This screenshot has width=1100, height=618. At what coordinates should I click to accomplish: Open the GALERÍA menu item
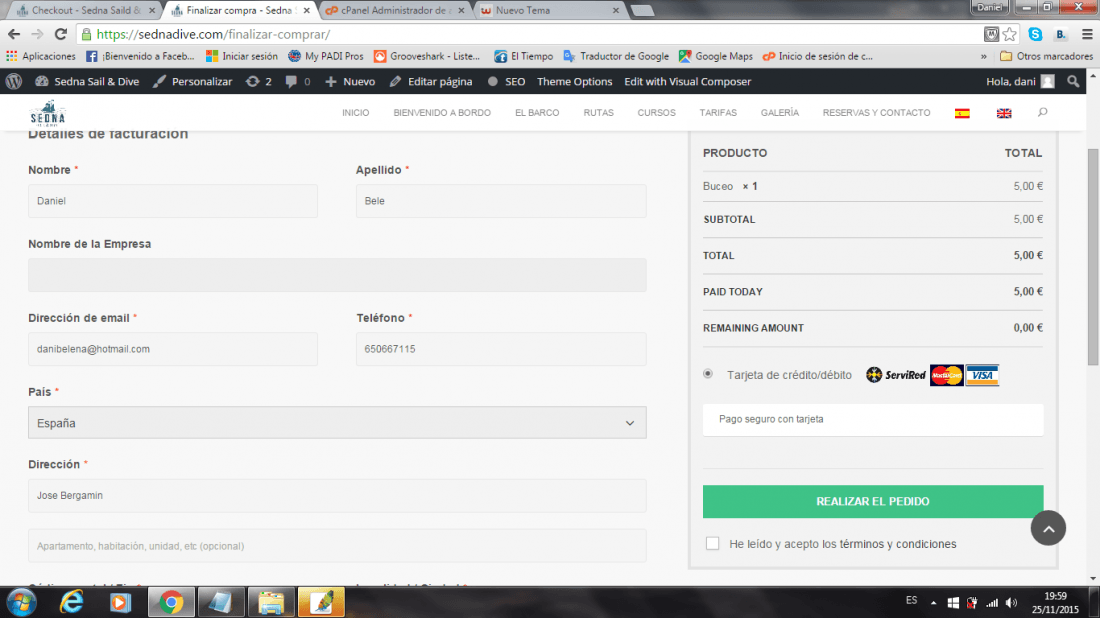[x=779, y=113]
